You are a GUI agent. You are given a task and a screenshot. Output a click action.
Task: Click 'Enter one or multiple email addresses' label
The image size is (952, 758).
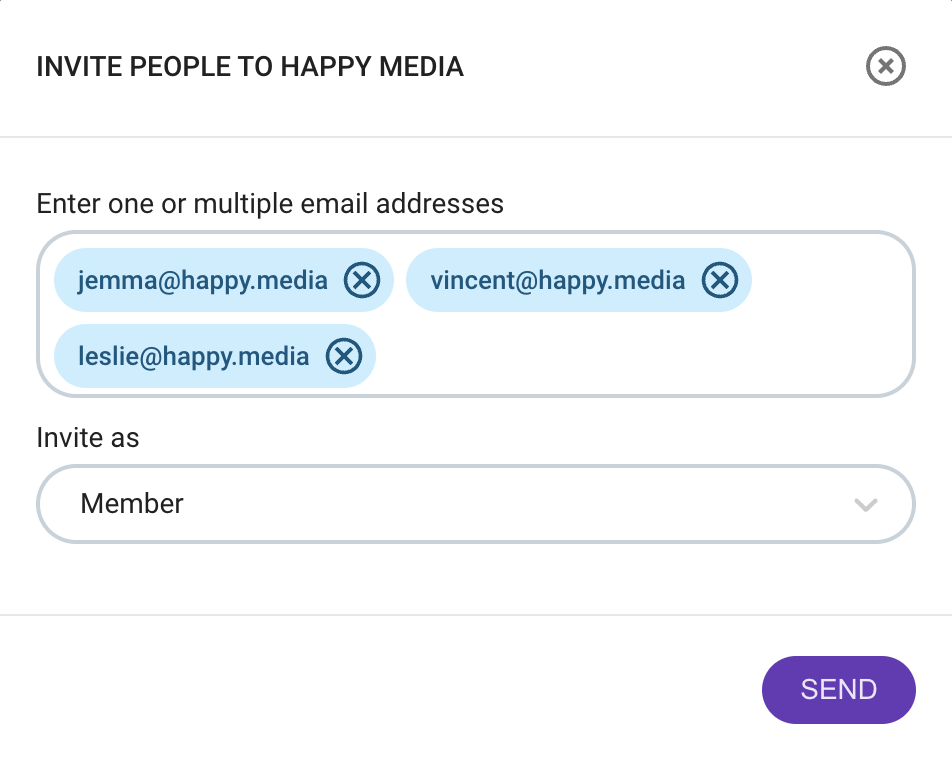[270, 203]
